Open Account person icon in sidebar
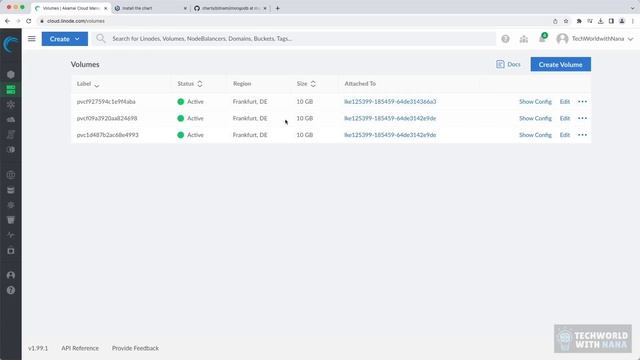Screen dimensions: 640x360 pyautogui.click(x=11, y=275)
